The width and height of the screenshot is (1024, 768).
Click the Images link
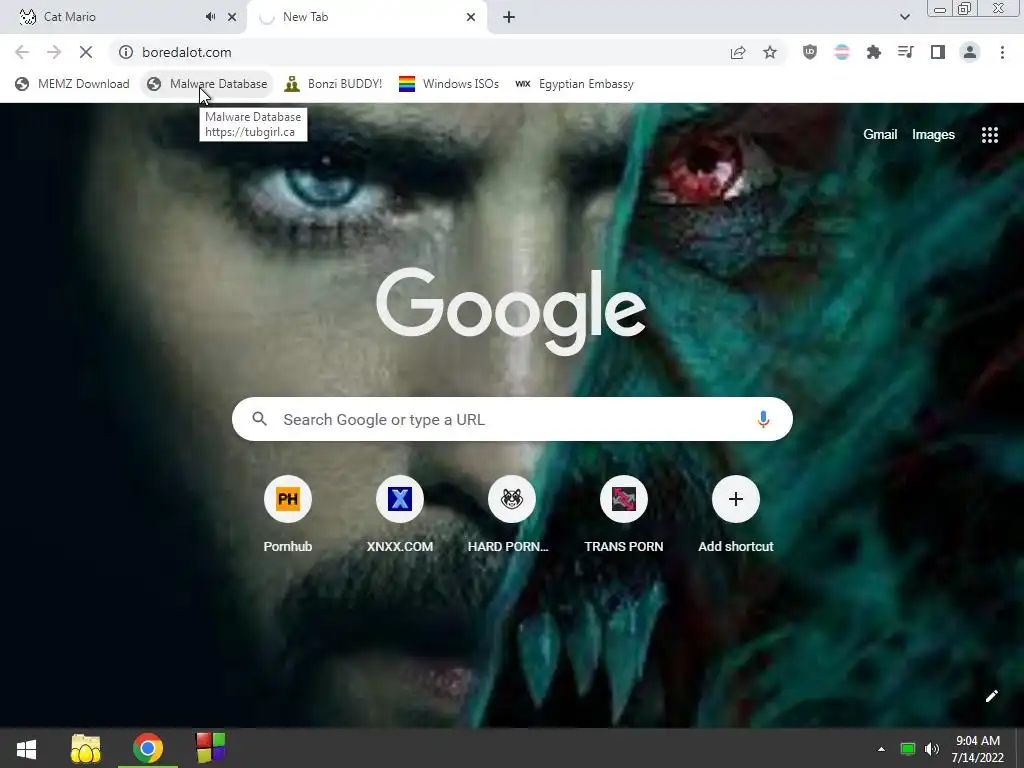point(933,135)
